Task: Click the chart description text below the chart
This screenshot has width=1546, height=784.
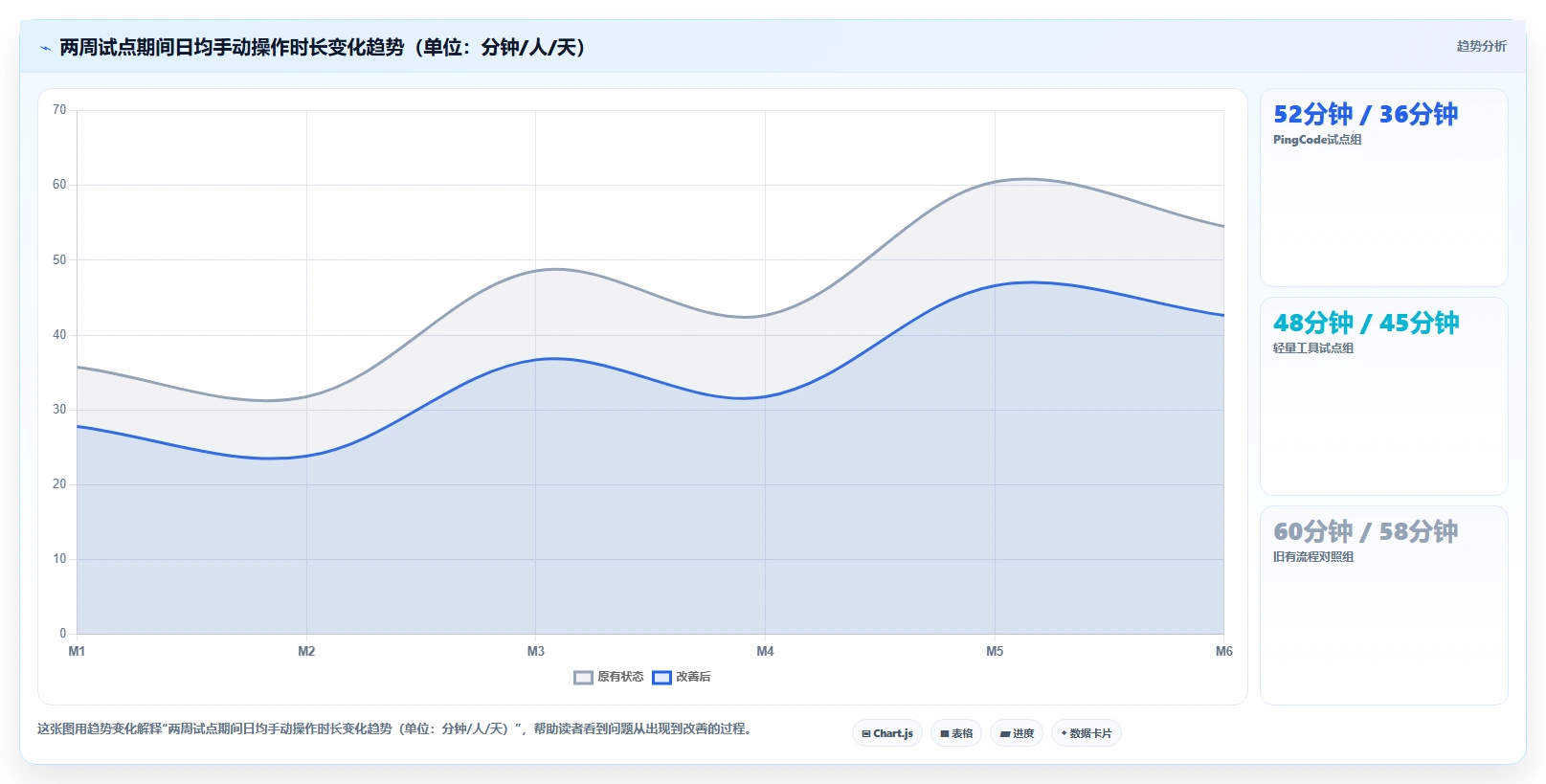Action: 396,728
